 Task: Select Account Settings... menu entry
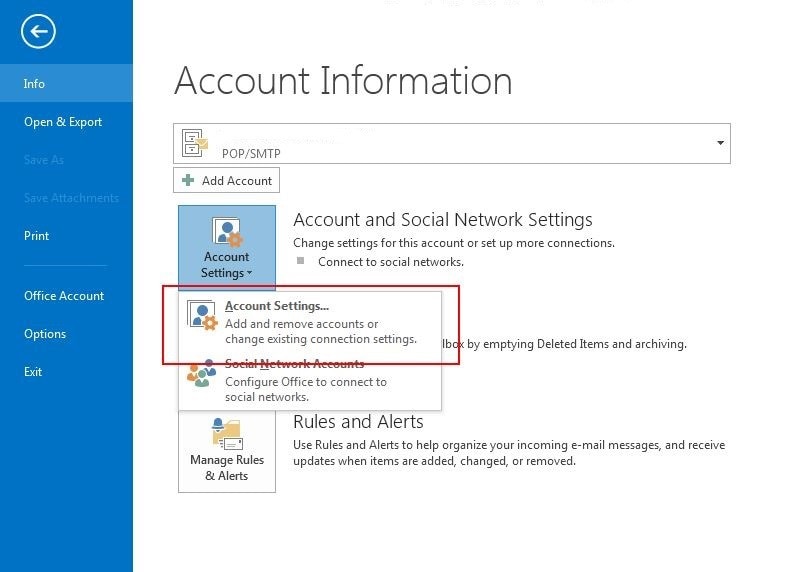point(309,322)
